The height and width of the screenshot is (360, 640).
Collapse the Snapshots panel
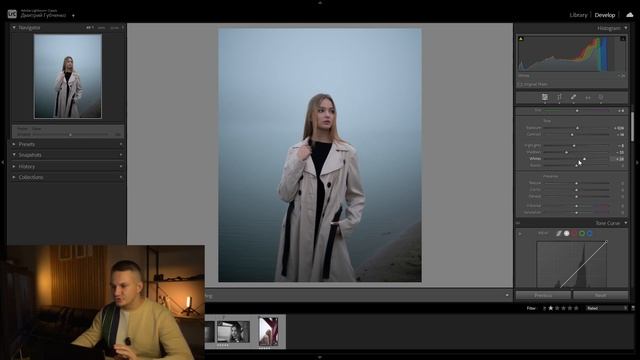tap(14, 155)
